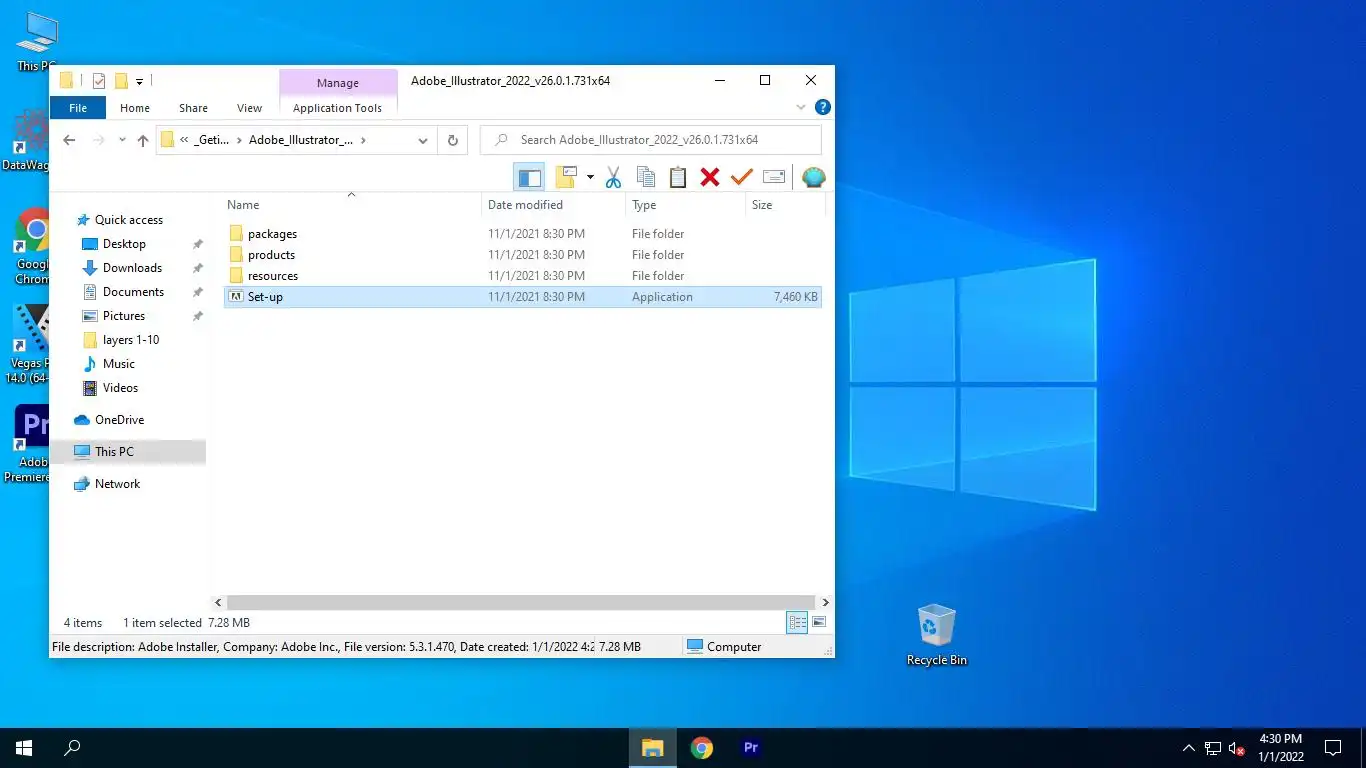Click the red X Delete icon

click(710, 178)
